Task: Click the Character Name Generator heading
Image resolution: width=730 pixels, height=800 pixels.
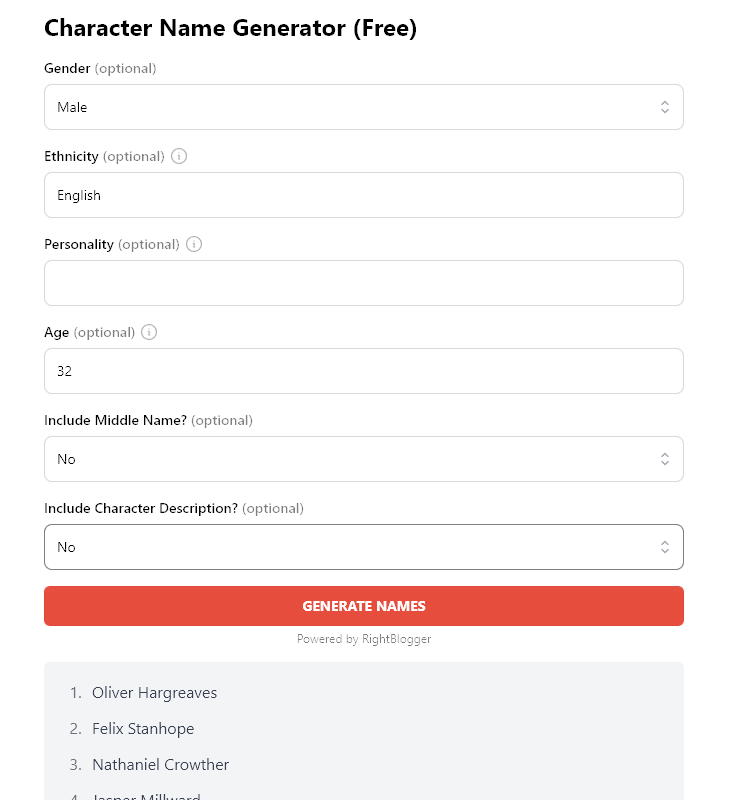Action: 230,28
